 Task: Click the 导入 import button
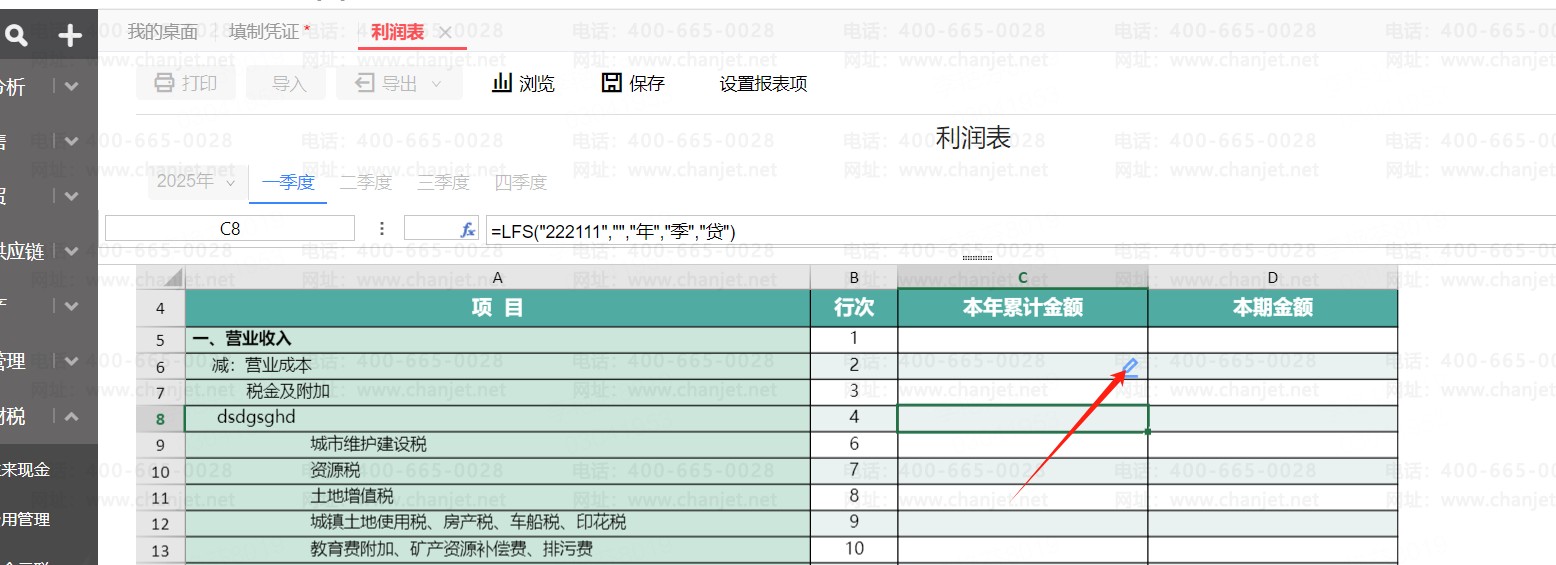(x=289, y=83)
